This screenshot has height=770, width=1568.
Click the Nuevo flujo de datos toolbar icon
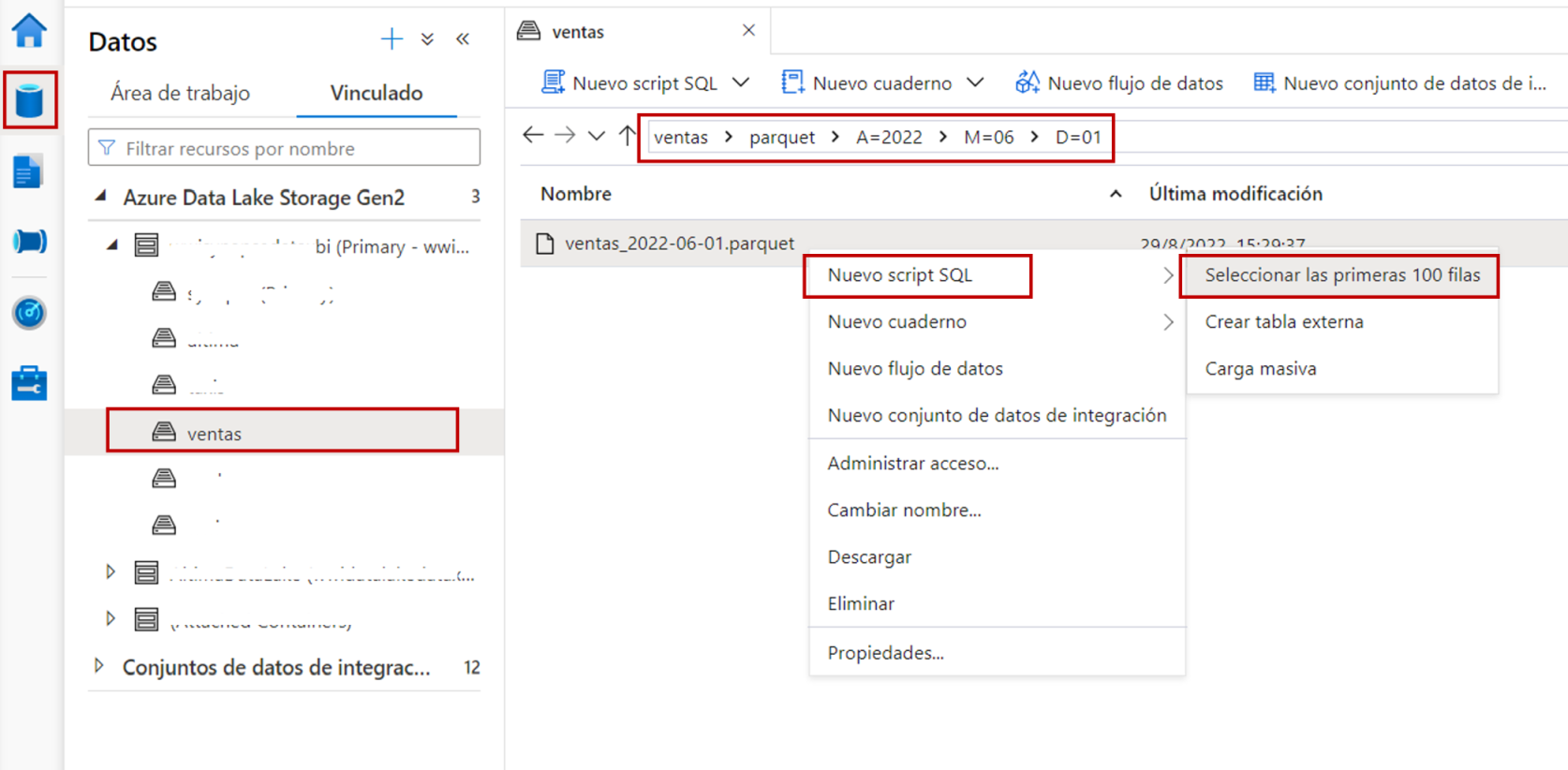pyautogui.click(x=1028, y=82)
